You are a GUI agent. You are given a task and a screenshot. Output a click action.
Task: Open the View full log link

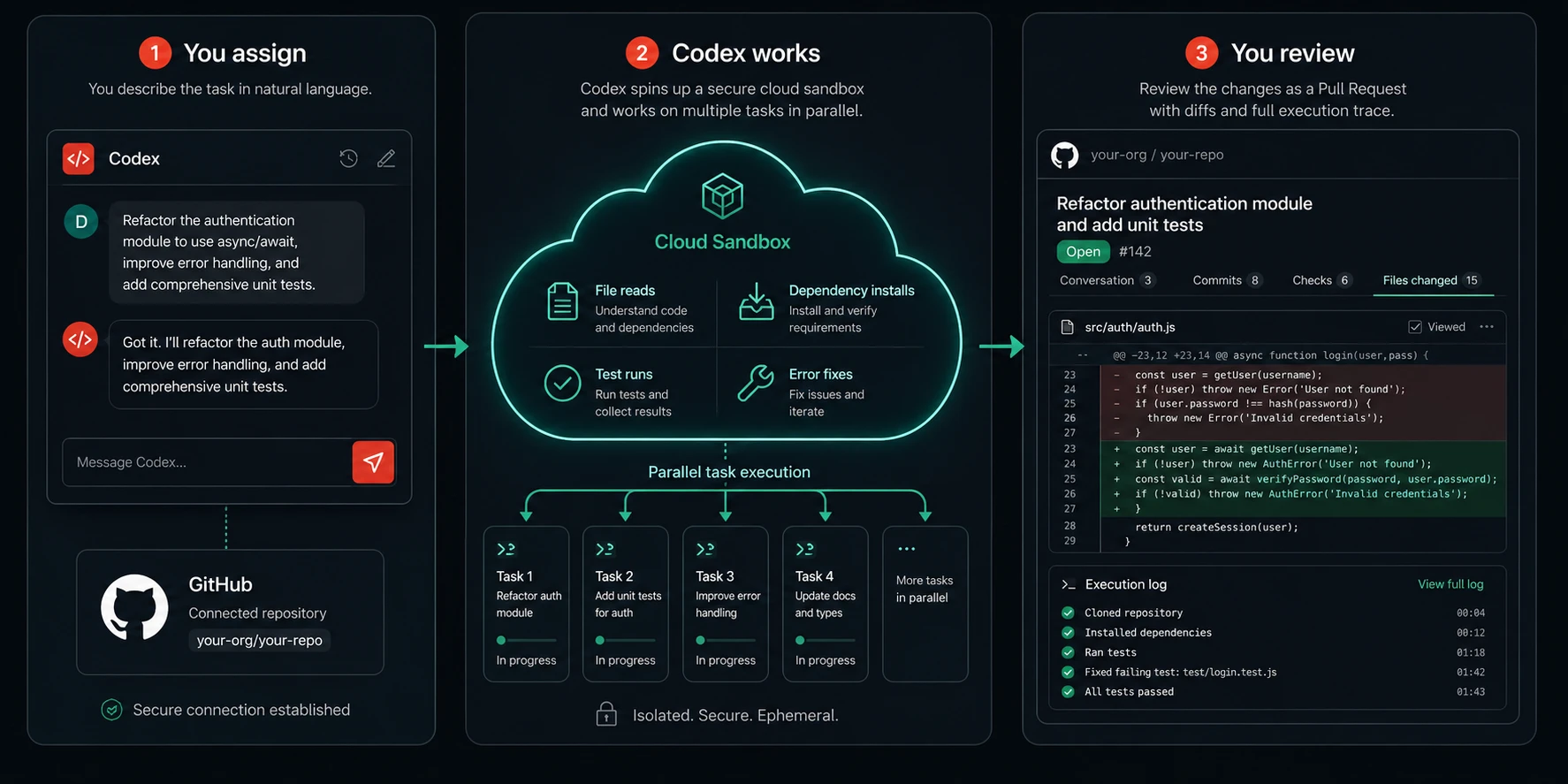point(1450,584)
